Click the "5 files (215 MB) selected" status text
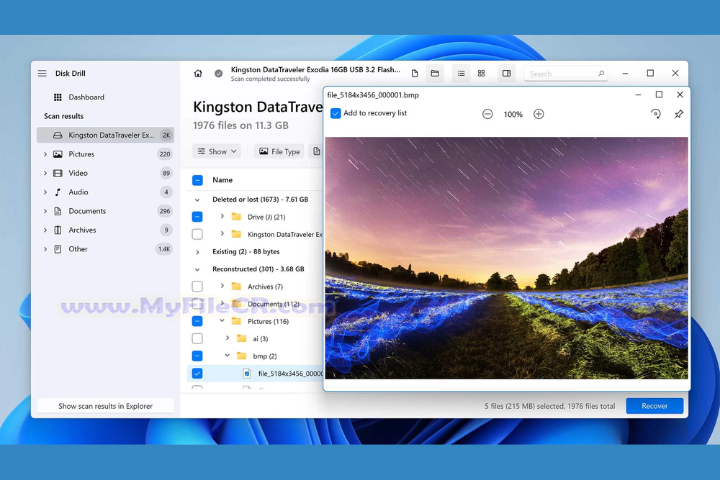This screenshot has height=480, width=720. [x=524, y=406]
